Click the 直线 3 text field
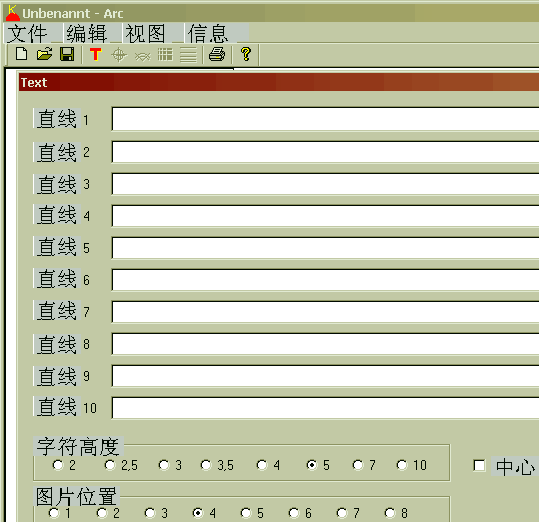This screenshot has height=522, width=539. point(325,184)
